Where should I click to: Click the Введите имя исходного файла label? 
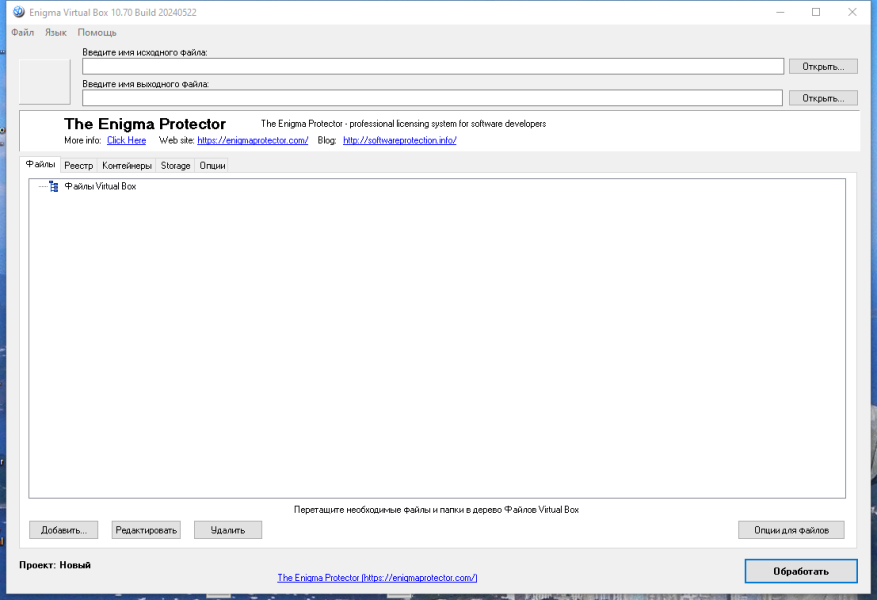(145, 53)
